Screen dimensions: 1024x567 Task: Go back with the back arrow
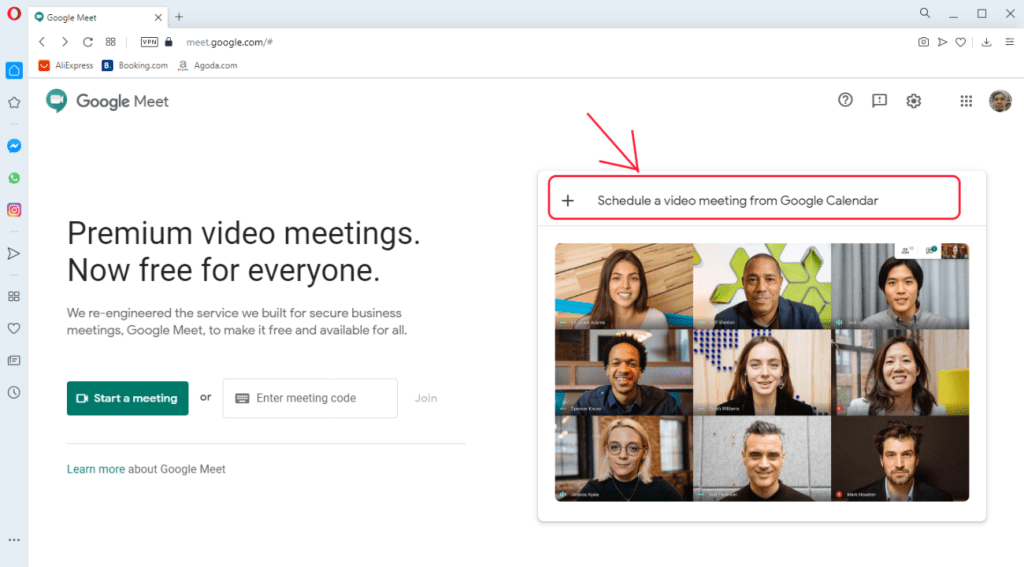(x=42, y=42)
